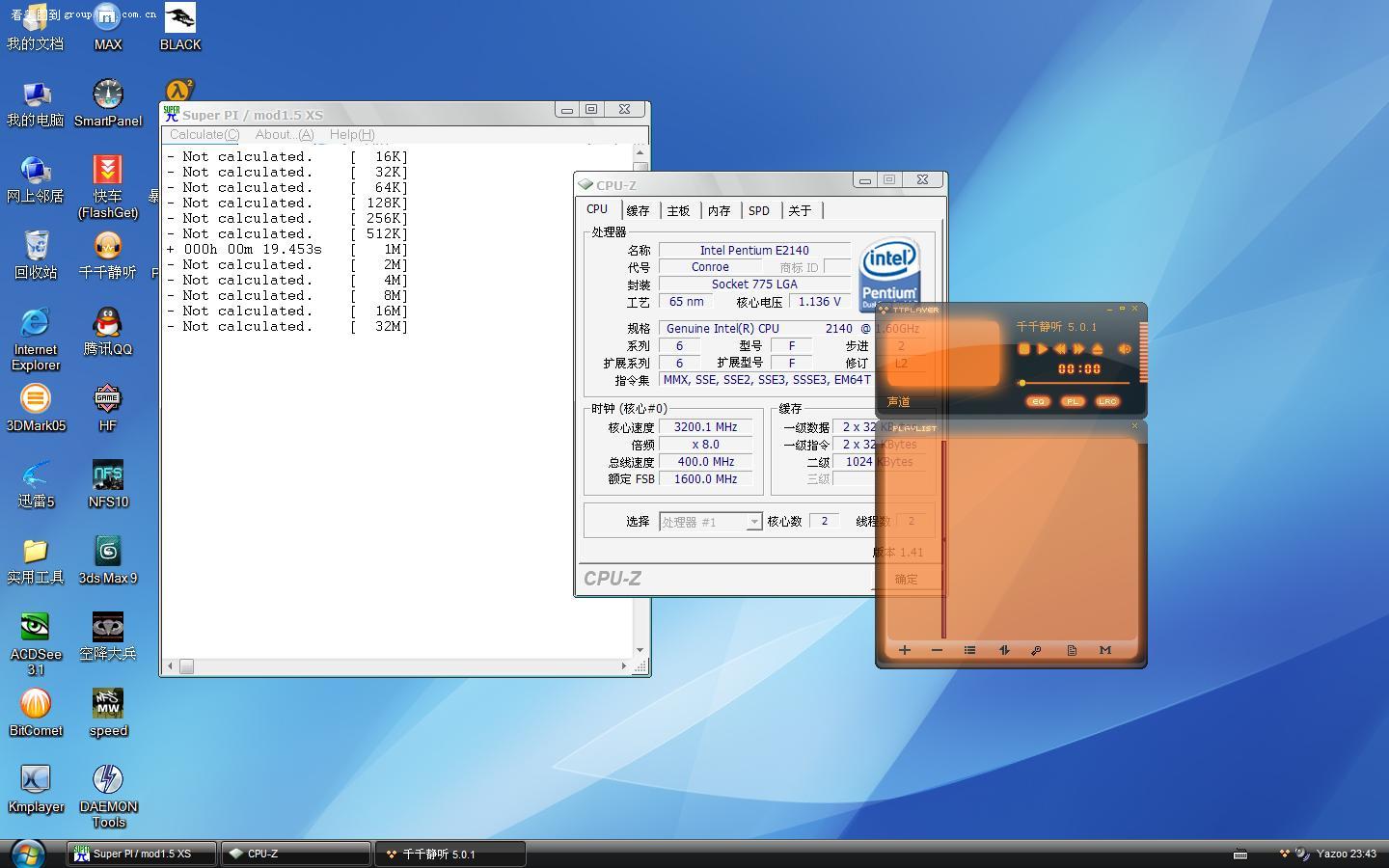Click the Windows Start orb button
This screenshot has height=868, width=1389.
(27, 854)
